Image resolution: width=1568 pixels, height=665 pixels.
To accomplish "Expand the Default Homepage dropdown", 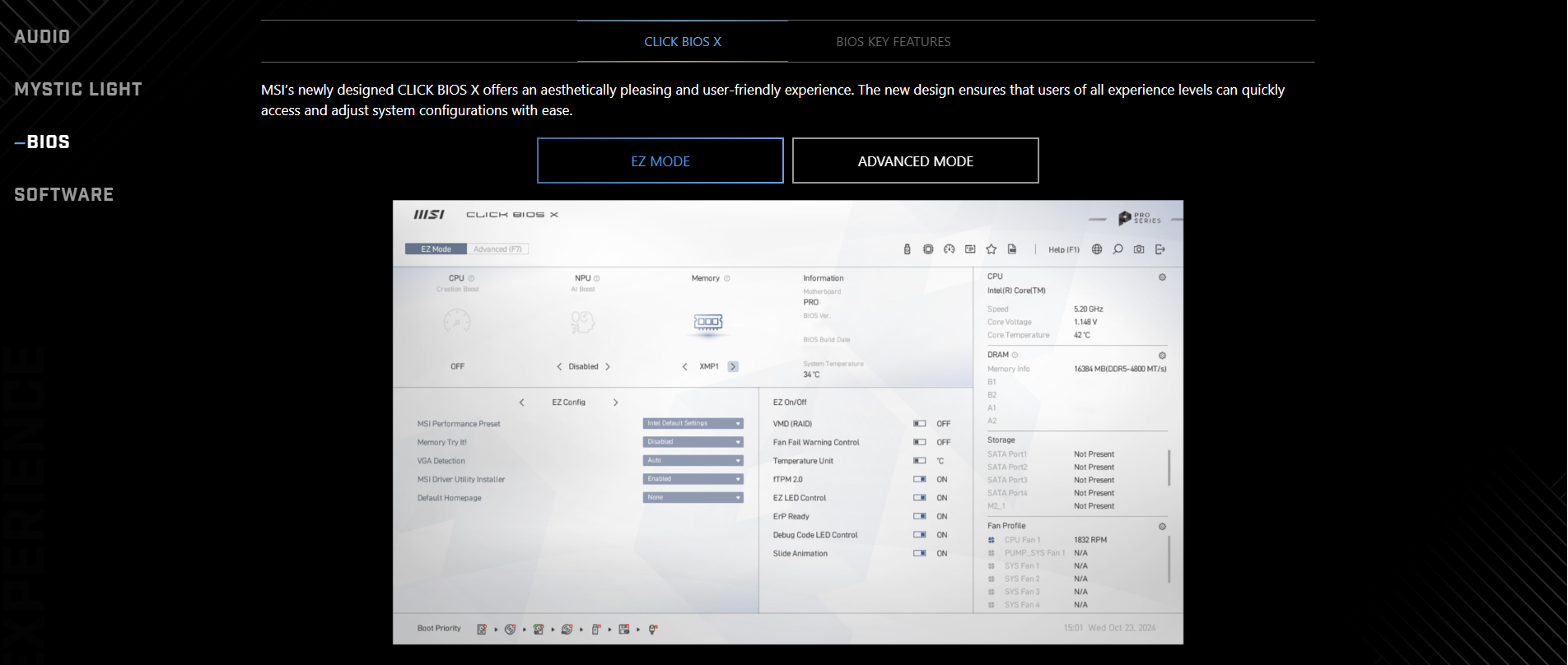I will [693, 498].
